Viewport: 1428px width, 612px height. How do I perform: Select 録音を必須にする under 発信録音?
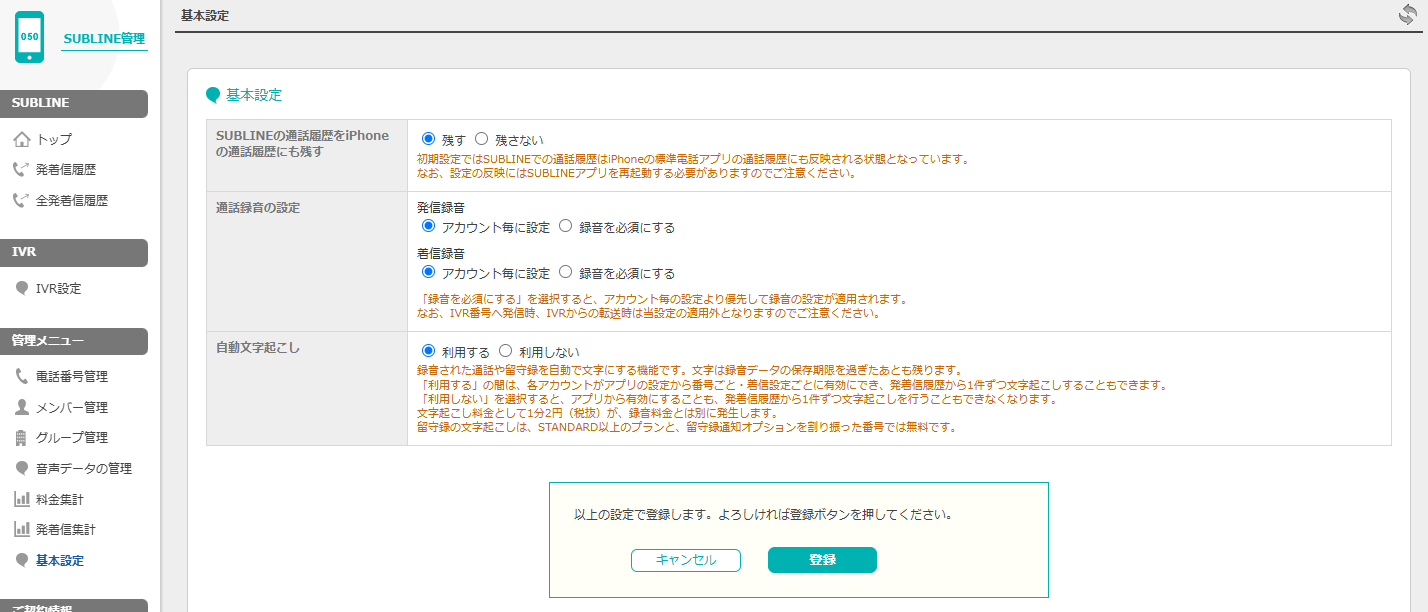coord(566,226)
